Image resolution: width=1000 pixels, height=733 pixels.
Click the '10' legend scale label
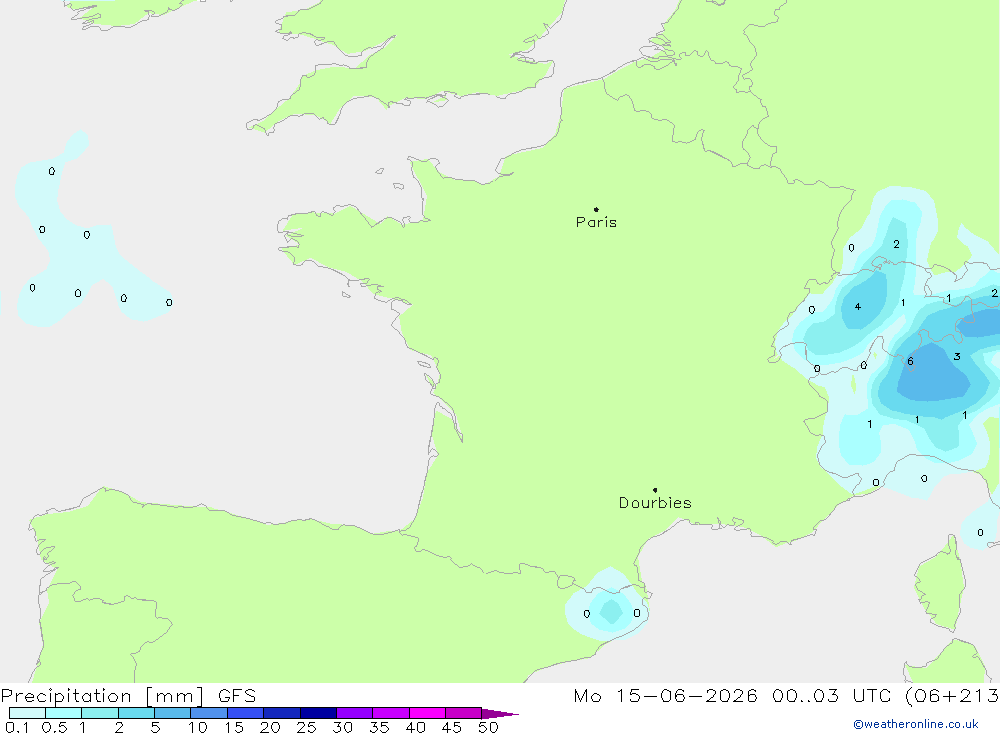click(x=198, y=727)
